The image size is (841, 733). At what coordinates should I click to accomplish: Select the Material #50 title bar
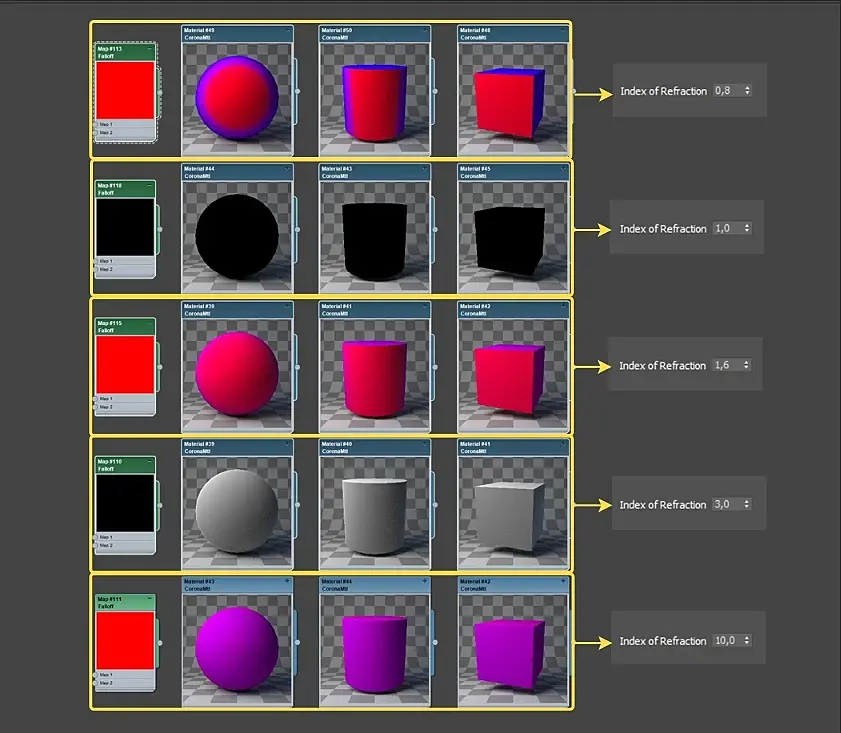pyautogui.click(x=374, y=34)
